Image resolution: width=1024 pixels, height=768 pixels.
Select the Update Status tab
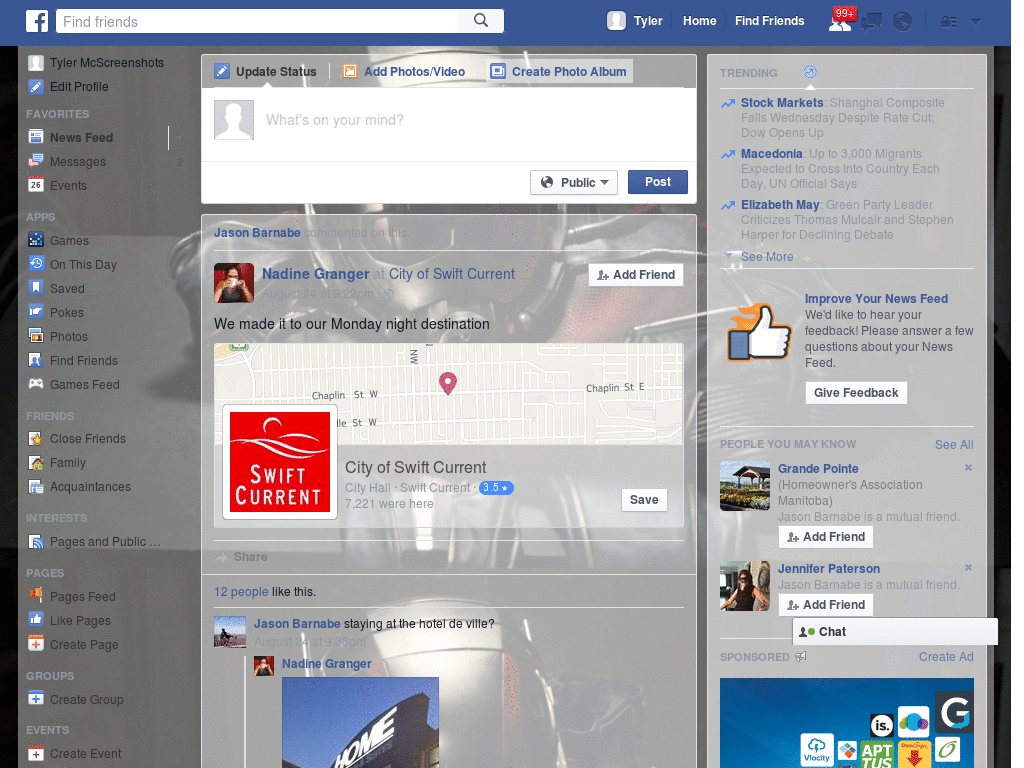pos(266,71)
